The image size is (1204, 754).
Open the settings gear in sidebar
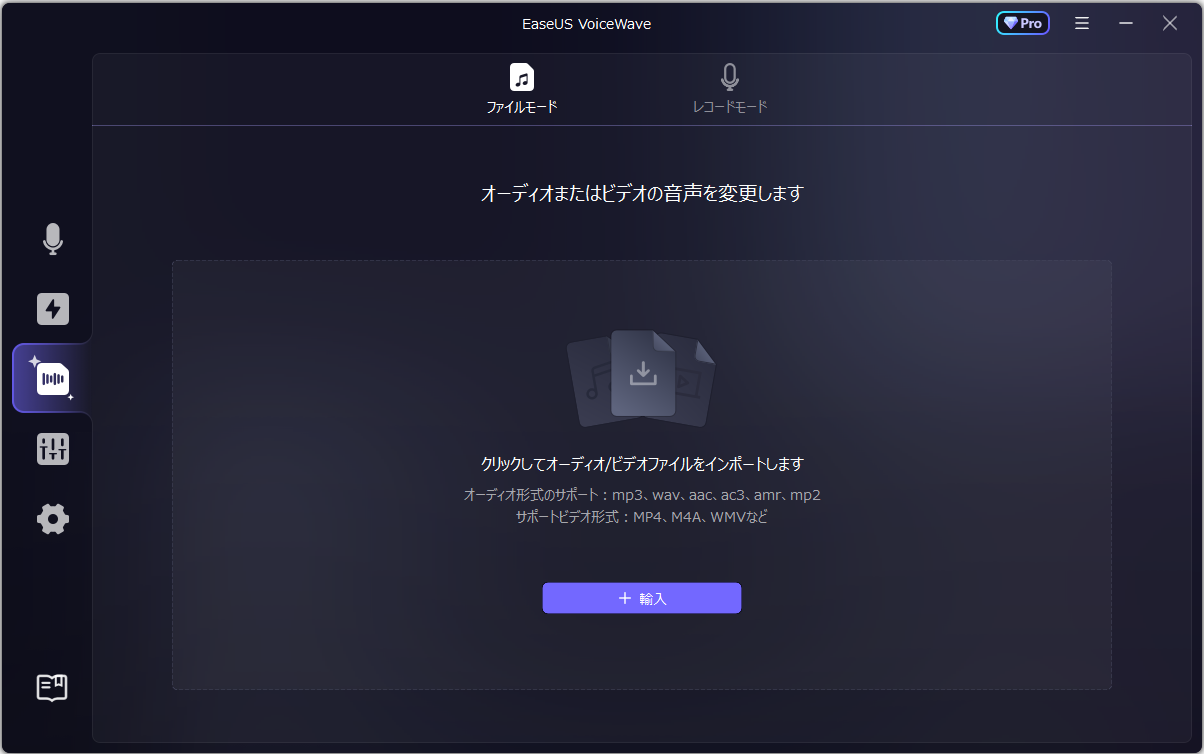[x=52, y=519]
